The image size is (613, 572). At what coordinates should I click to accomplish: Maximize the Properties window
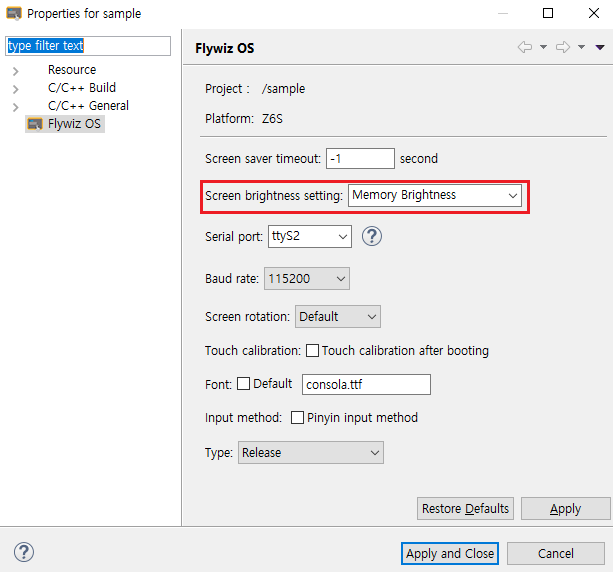pyautogui.click(x=548, y=13)
